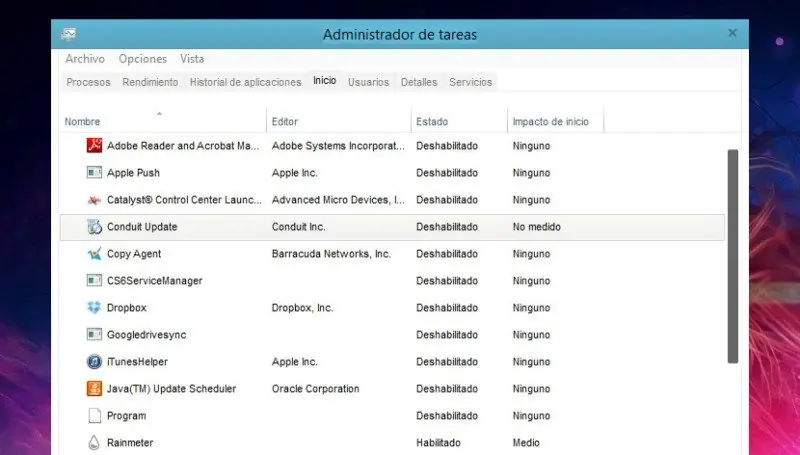This screenshot has height=455, width=800.
Task: Select the Dropbox entry name
Action: (127, 308)
